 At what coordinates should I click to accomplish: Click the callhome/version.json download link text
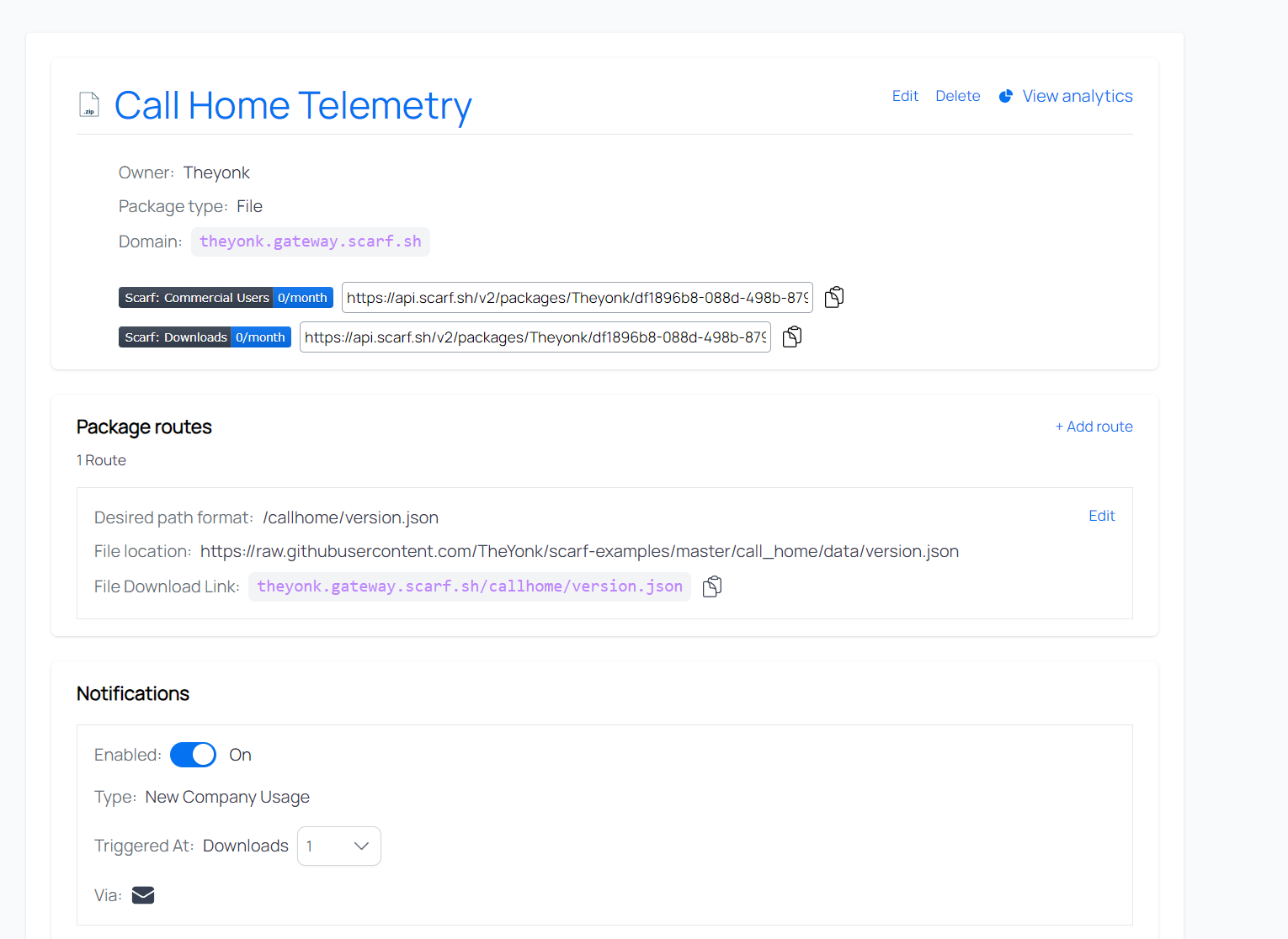click(469, 586)
